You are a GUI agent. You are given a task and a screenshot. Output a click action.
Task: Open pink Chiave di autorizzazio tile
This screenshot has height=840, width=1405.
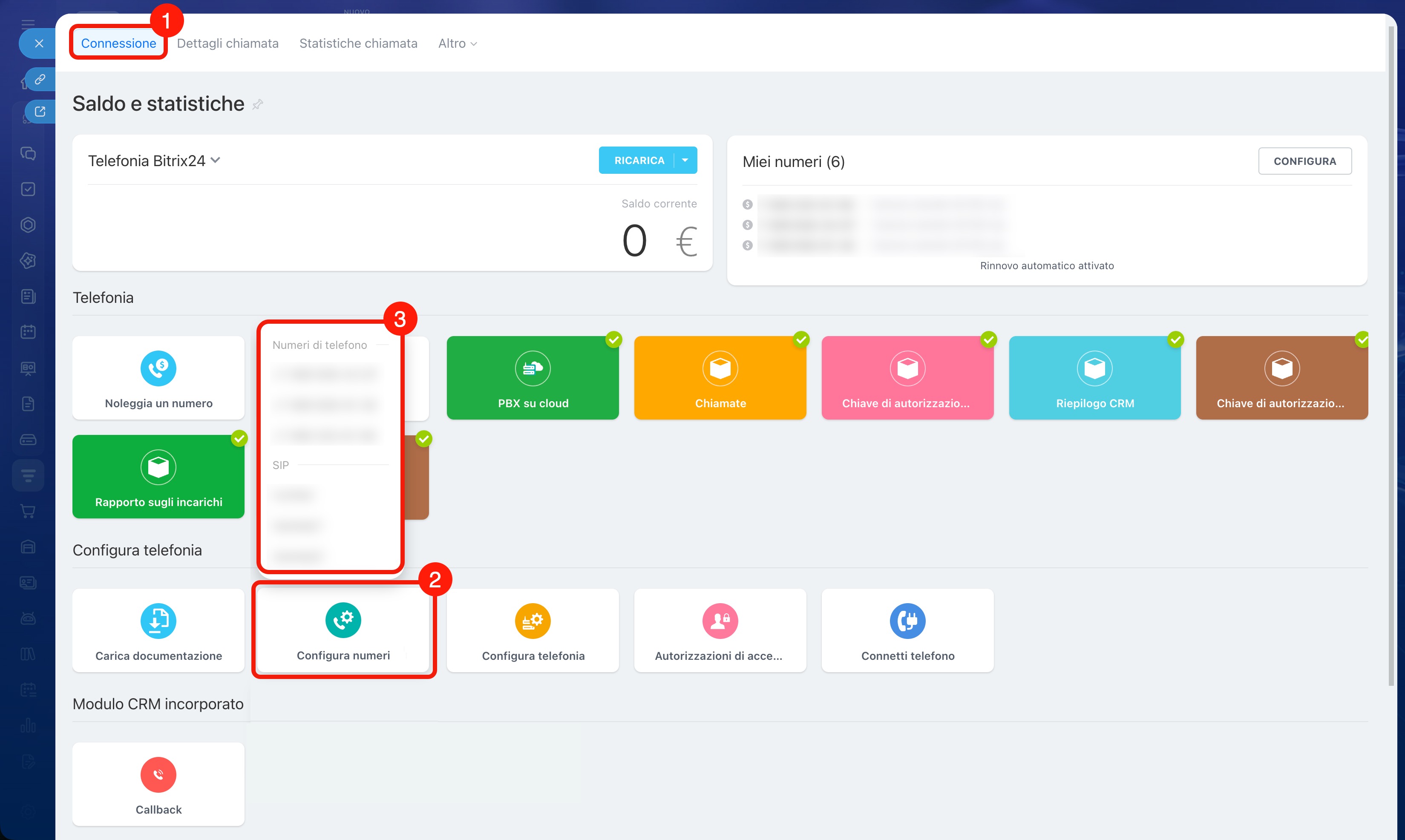(907, 377)
